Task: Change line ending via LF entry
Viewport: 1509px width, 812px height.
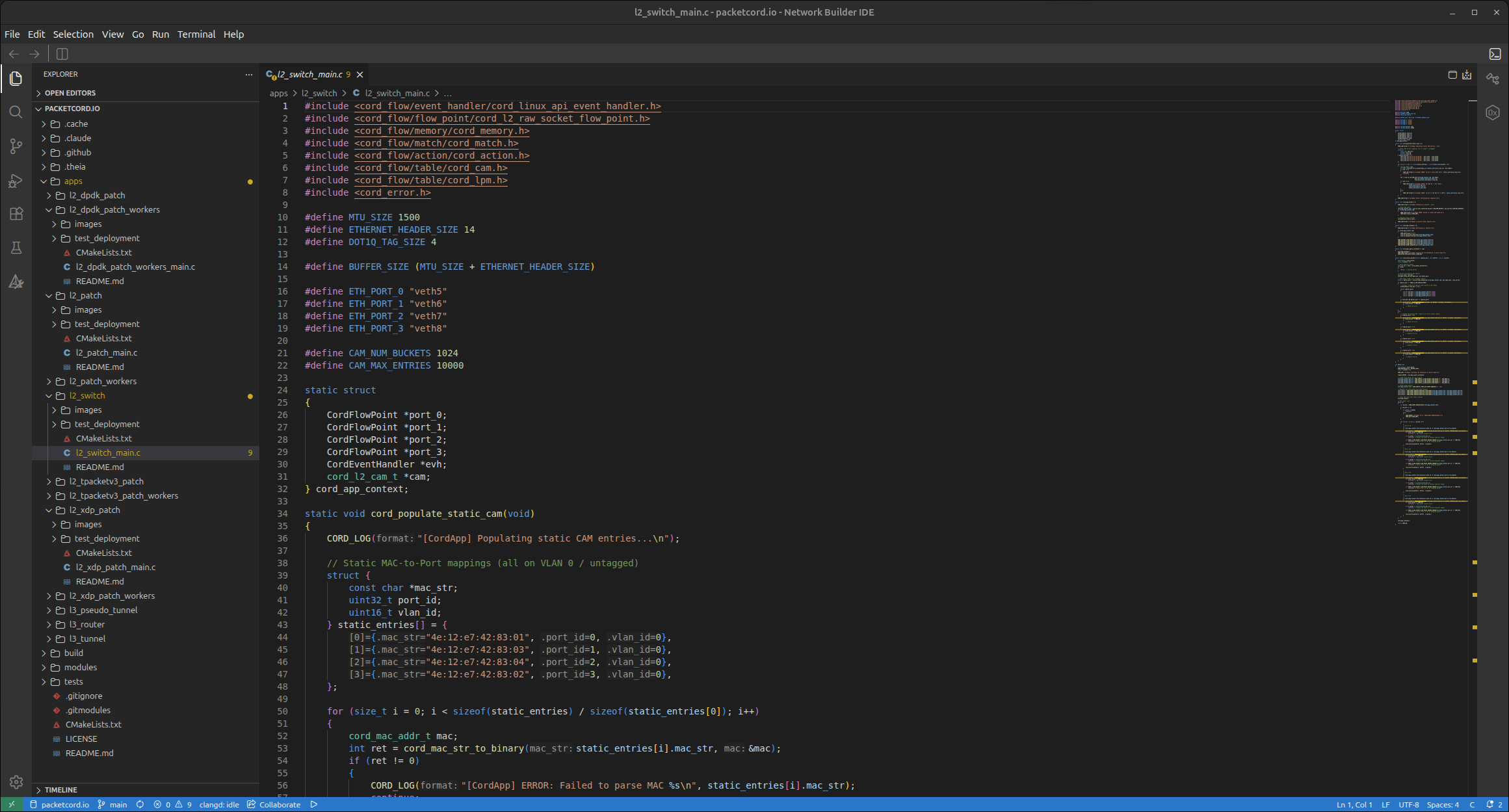Action: [1385, 805]
